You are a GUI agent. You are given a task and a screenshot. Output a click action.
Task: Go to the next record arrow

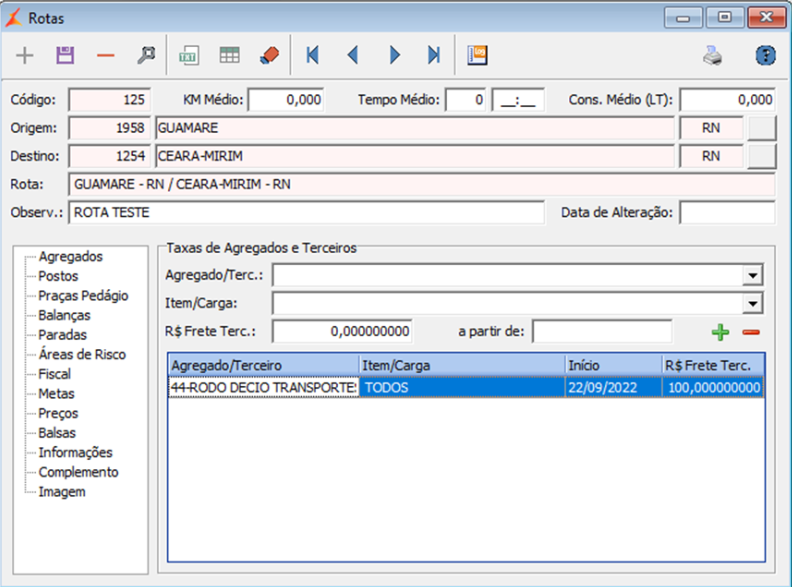pos(394,56)
